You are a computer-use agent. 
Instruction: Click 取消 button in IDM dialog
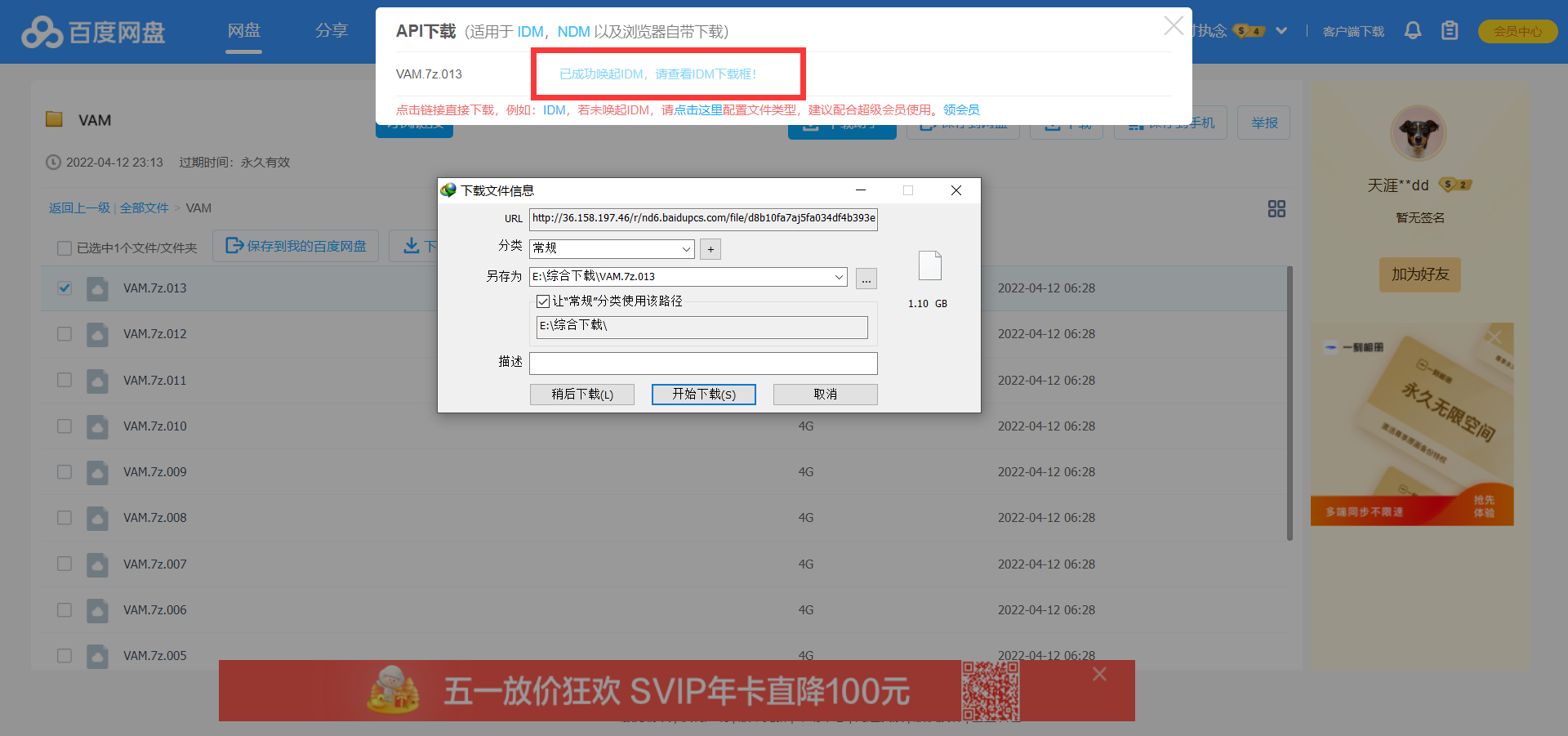826,395
